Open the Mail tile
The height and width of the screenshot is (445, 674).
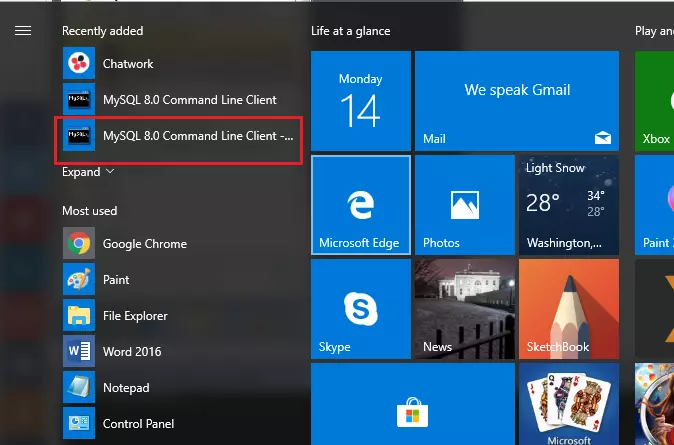click(517, 101)
